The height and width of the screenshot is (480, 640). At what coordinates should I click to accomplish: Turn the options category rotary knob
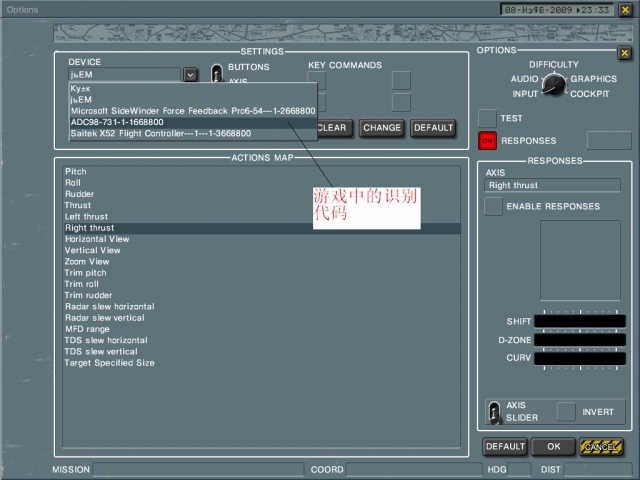point(554,85)
